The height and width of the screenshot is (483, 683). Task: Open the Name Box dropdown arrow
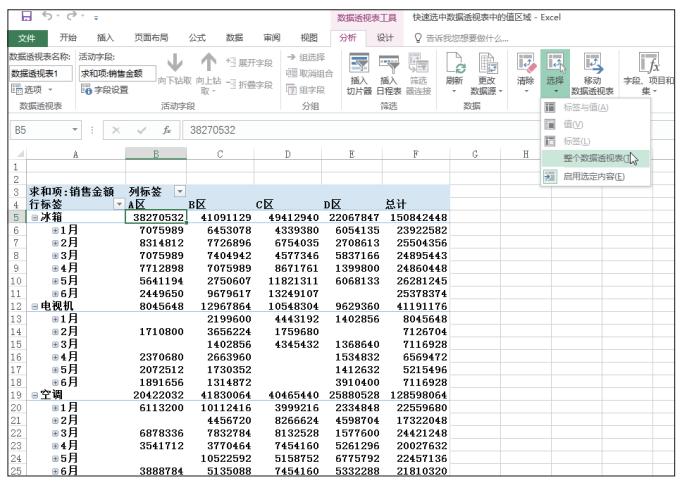(75, 130)
